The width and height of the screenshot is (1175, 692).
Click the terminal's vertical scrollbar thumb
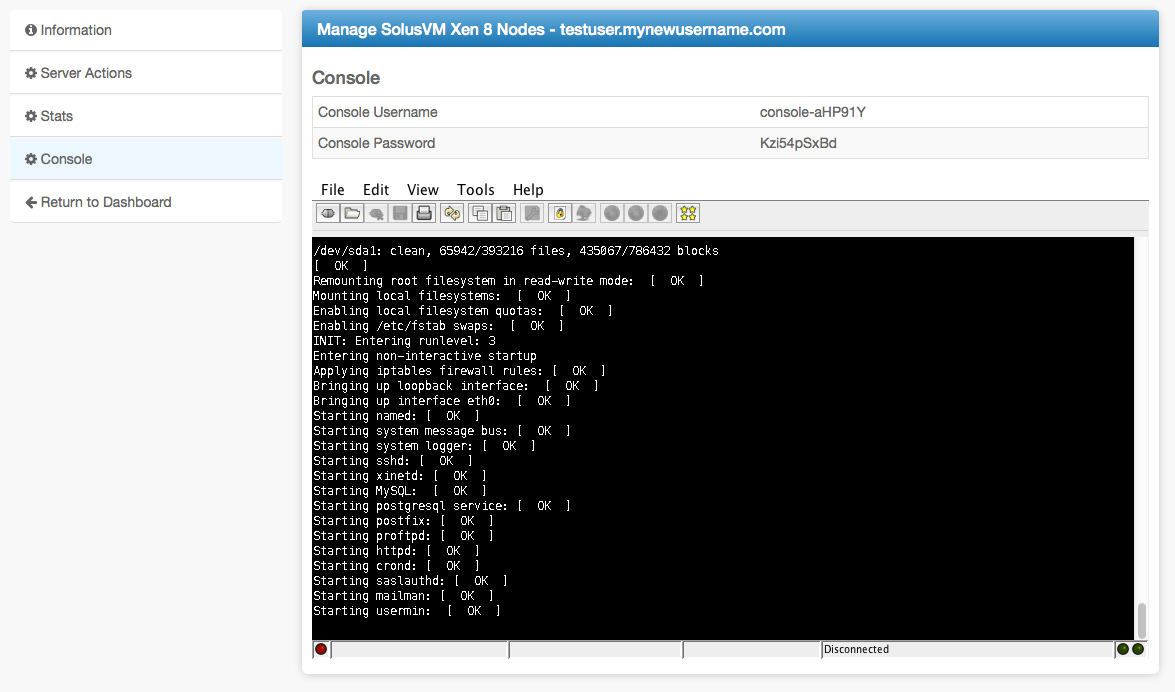[1141, 619]
